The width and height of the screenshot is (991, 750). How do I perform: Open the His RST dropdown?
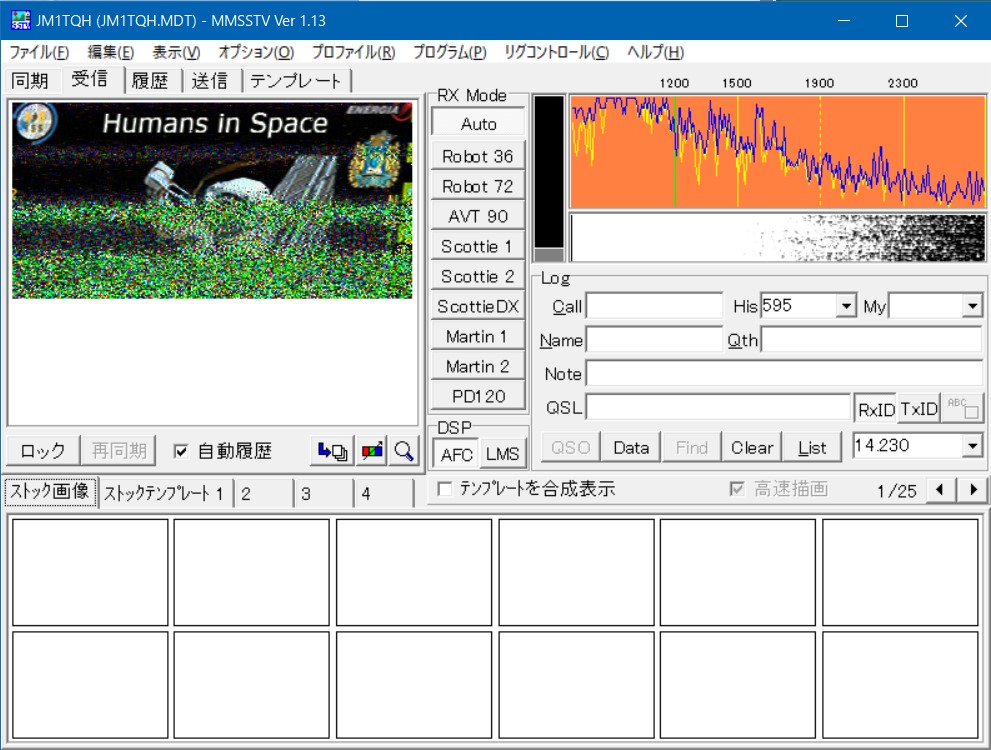(x=845, y=306)
